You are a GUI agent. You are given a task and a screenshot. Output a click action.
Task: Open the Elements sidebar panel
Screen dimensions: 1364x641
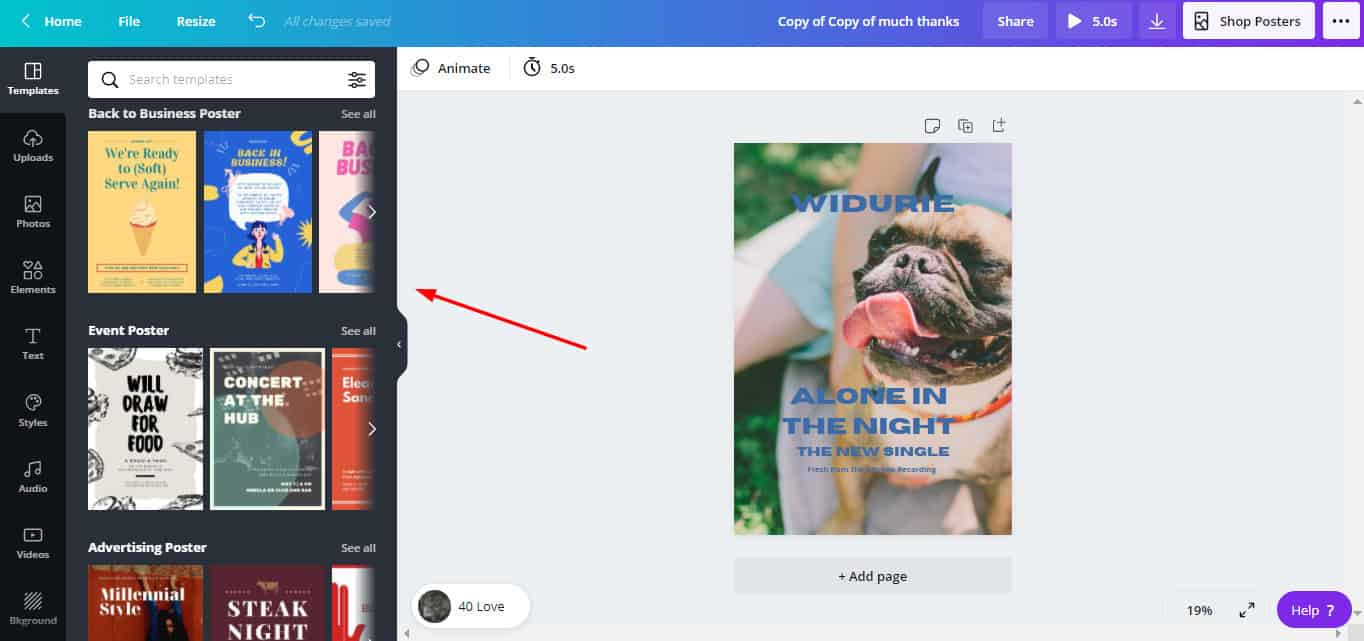tap(33, 277)
